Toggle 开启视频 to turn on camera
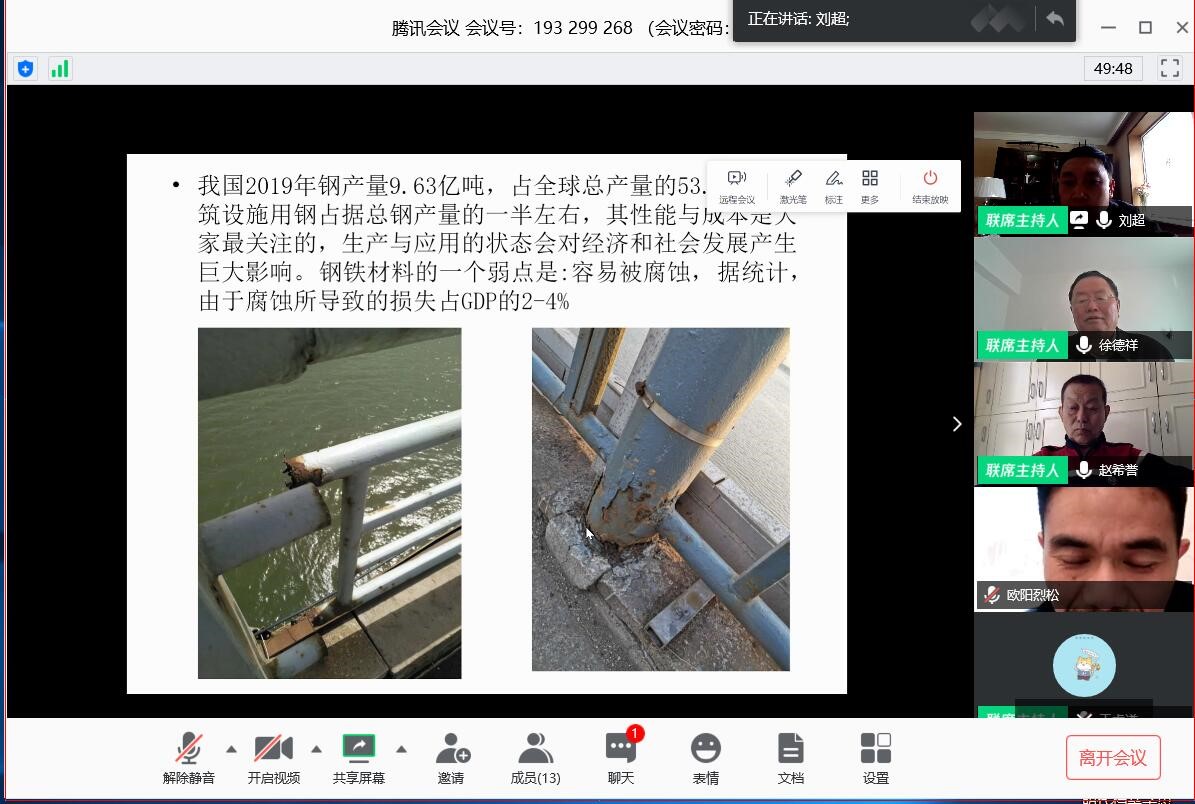The width and height of the screenshot is (1195, 804). point(273,758)
